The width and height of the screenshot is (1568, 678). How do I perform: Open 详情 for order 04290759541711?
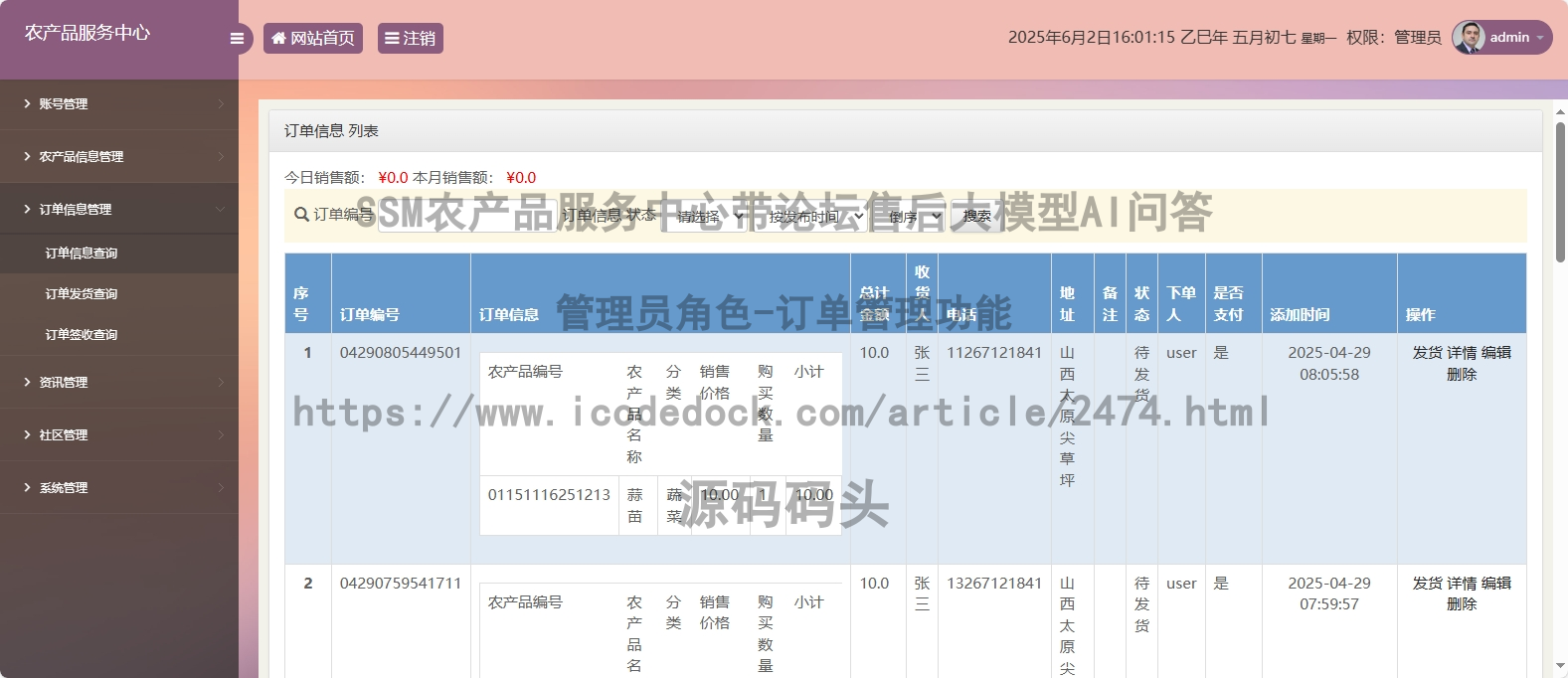pyautogui.click(x=1462, y=584)
